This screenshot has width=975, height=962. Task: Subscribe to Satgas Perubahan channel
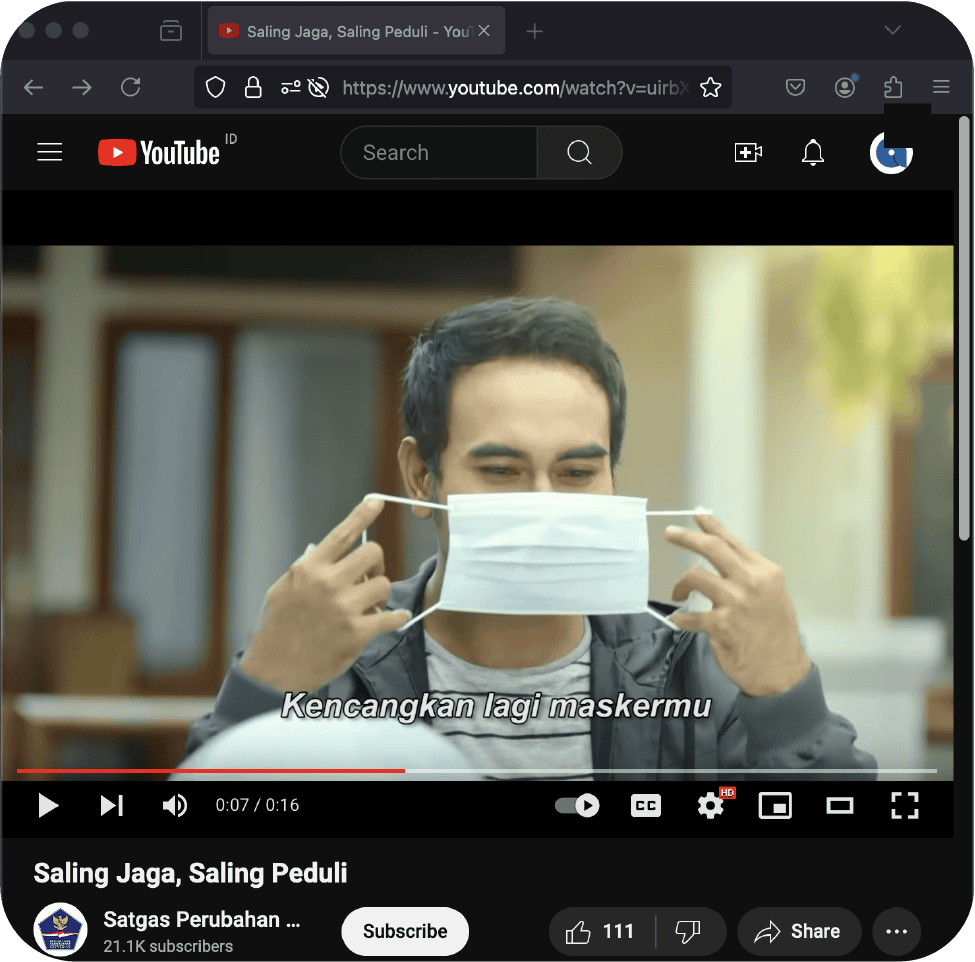pos(405,932)
